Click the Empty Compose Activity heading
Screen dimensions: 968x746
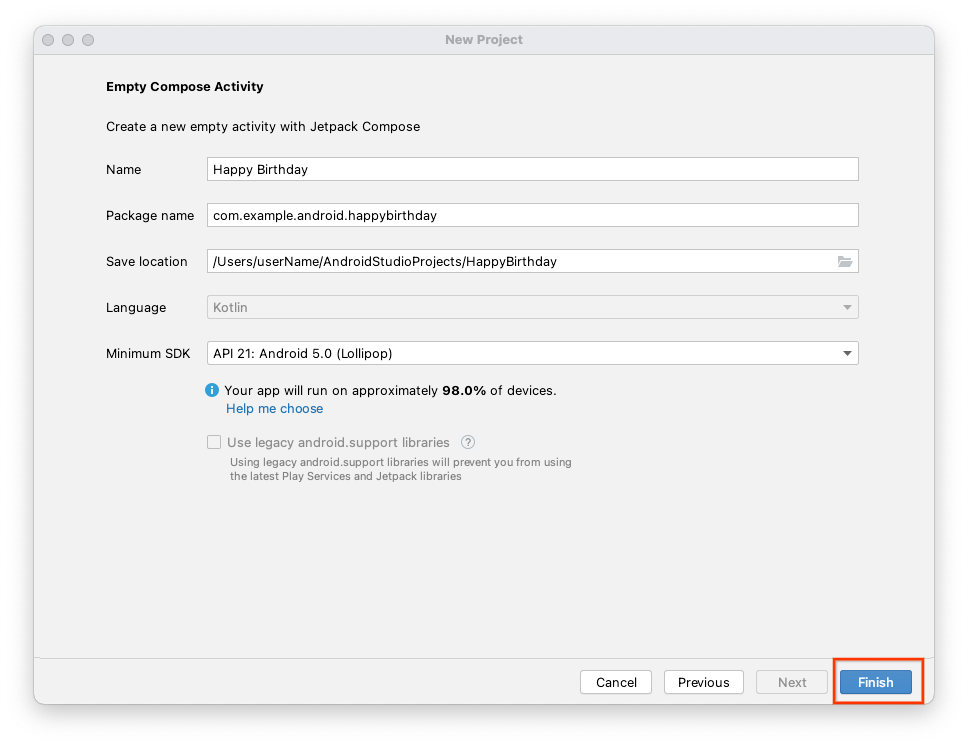tap(185, 87)
